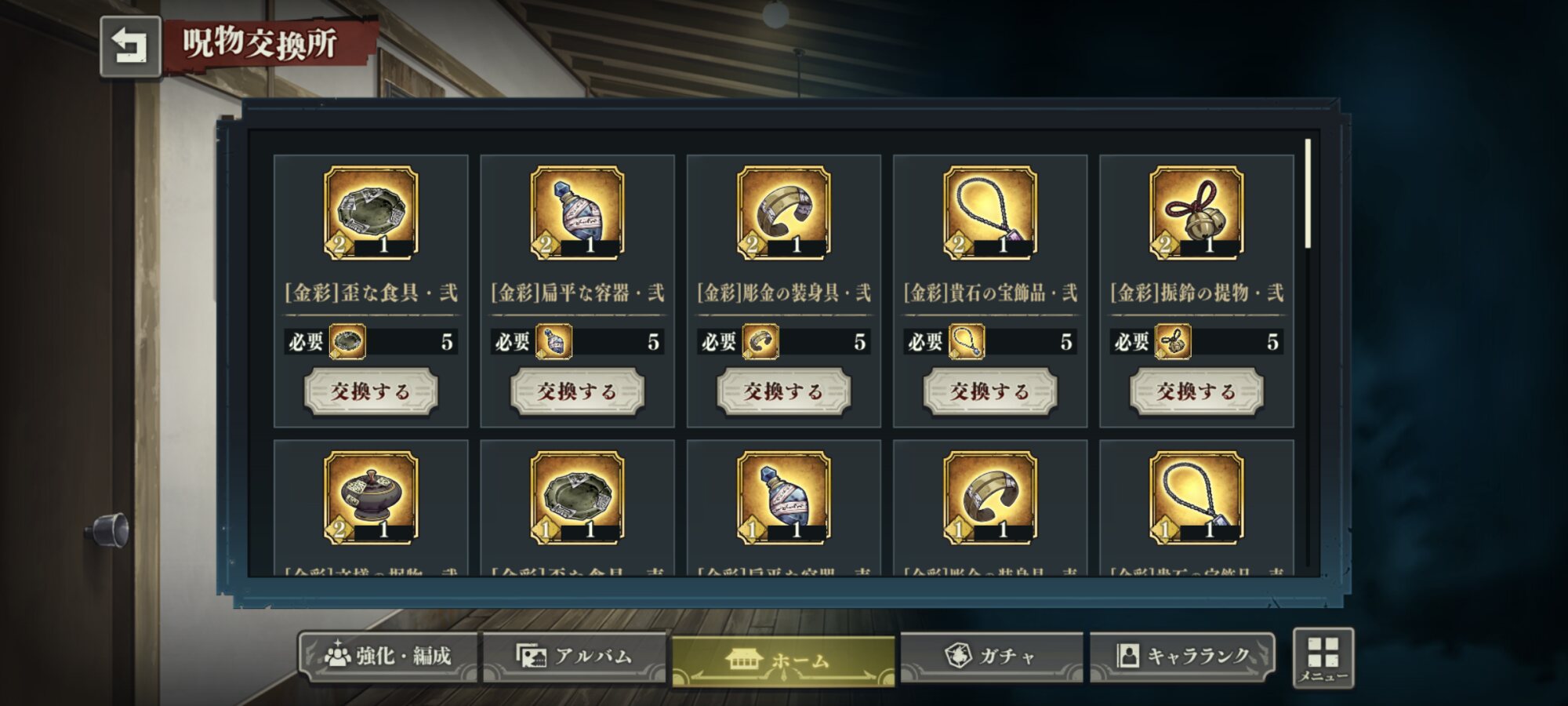This screenshot has width=1568, height=706.
Task: Click 交換する under 扁平な容器・弐
Action: (577, 391)
